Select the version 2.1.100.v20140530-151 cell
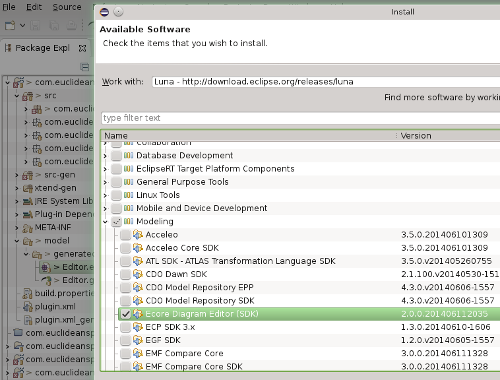This screenshot has width=500, height=380. [450, 274]
